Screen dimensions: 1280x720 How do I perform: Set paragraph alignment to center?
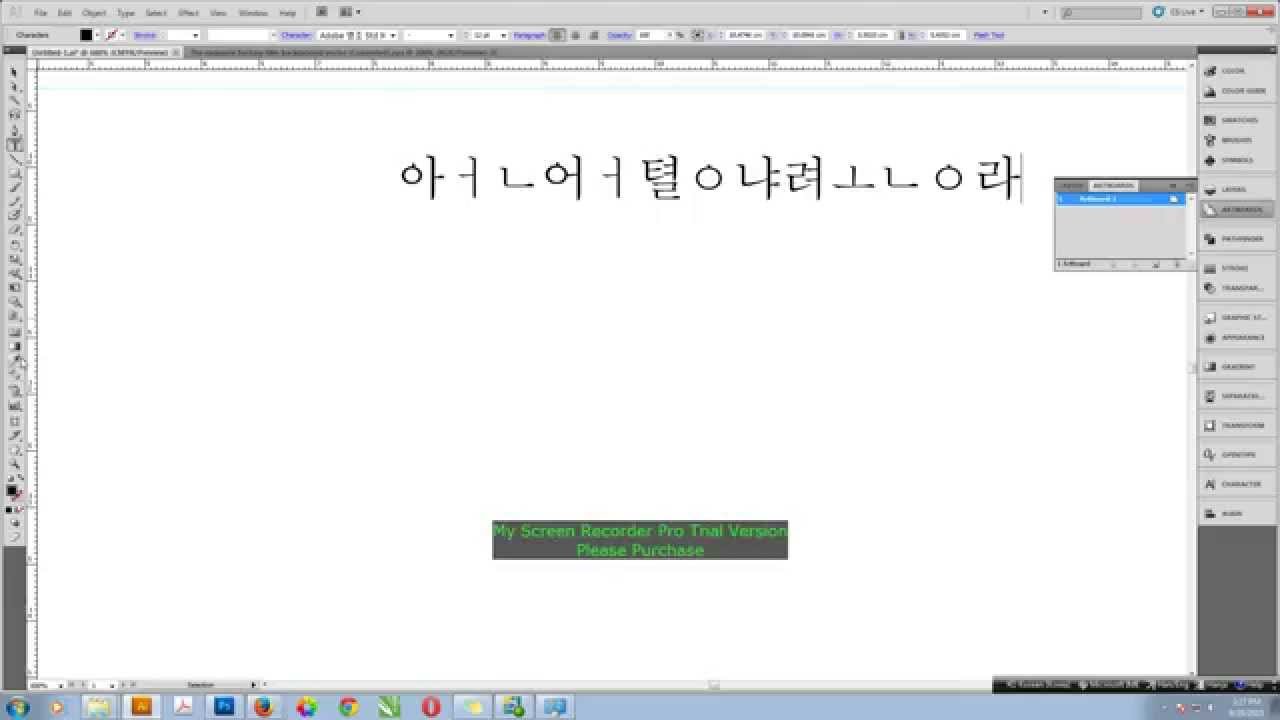click(x=574, y=35)
